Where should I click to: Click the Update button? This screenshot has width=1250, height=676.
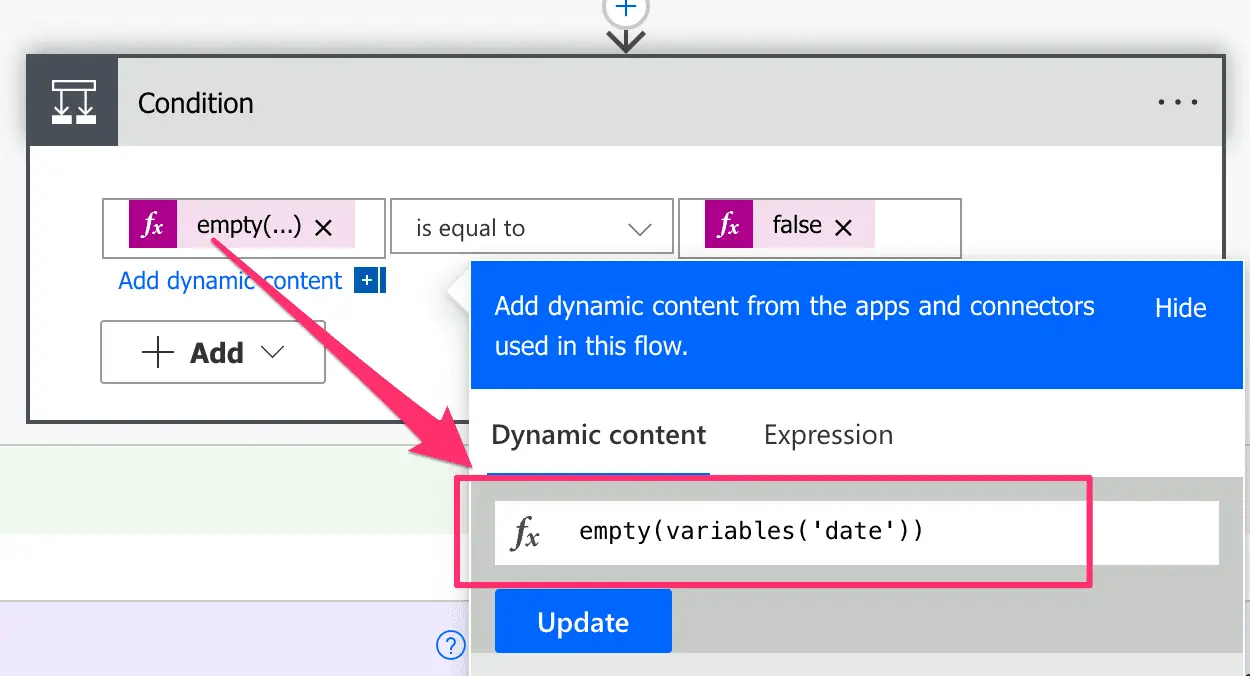tap(583, 621)
